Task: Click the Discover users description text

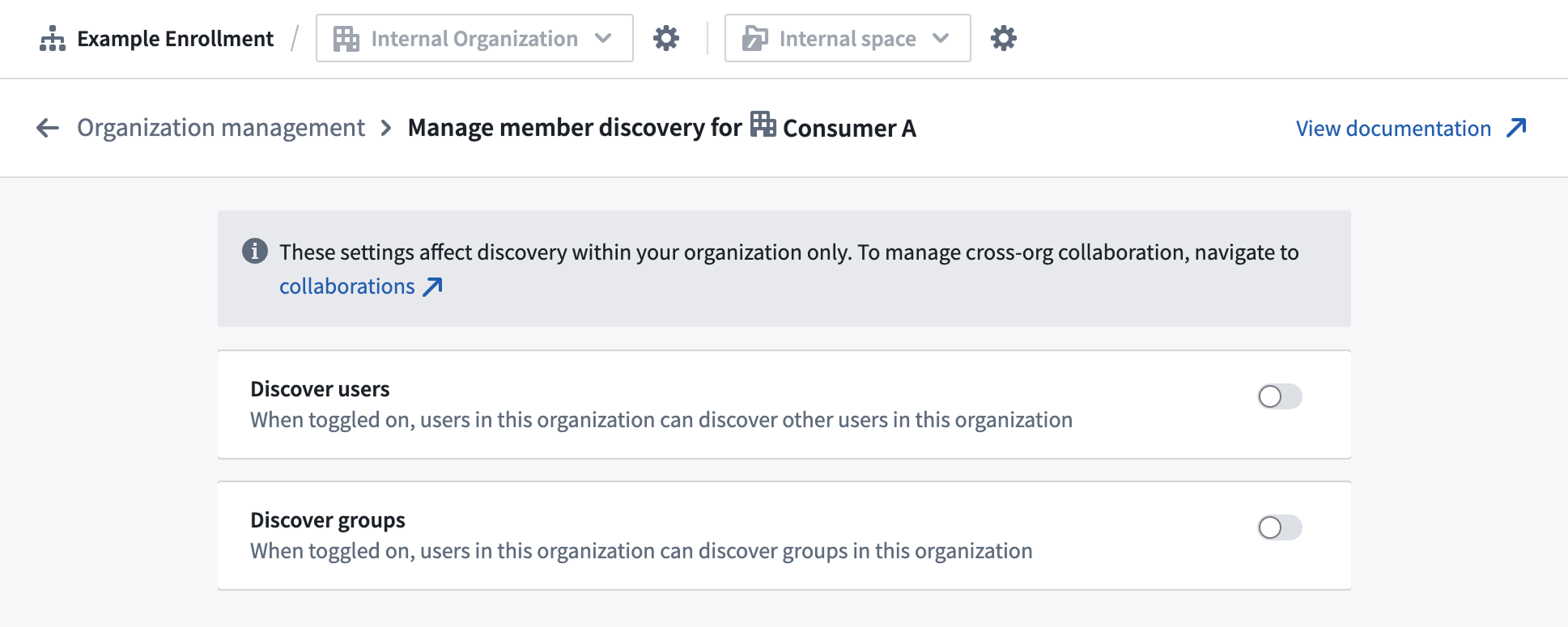Action: [661, 420]
